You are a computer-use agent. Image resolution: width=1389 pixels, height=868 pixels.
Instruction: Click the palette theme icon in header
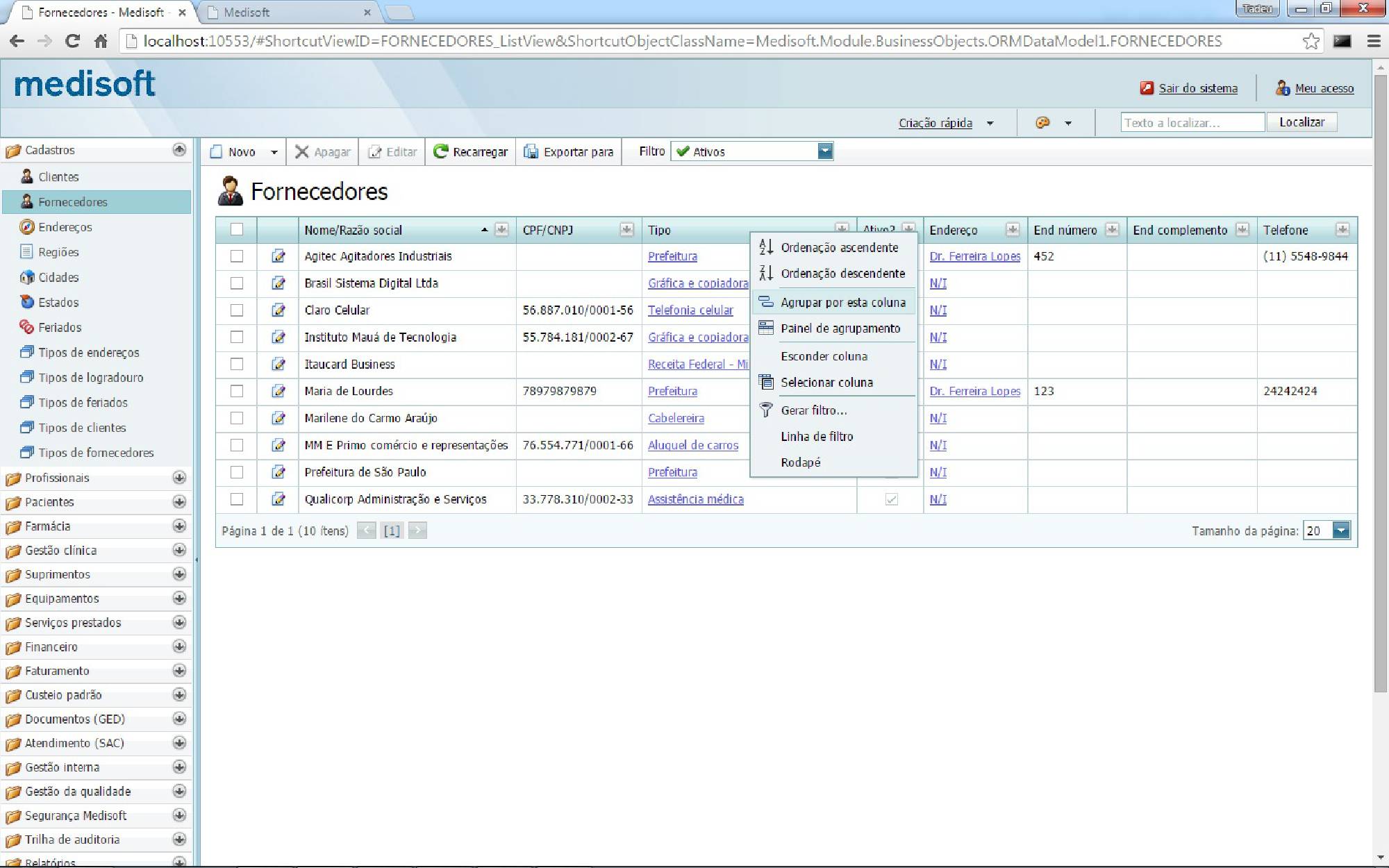1042,123
